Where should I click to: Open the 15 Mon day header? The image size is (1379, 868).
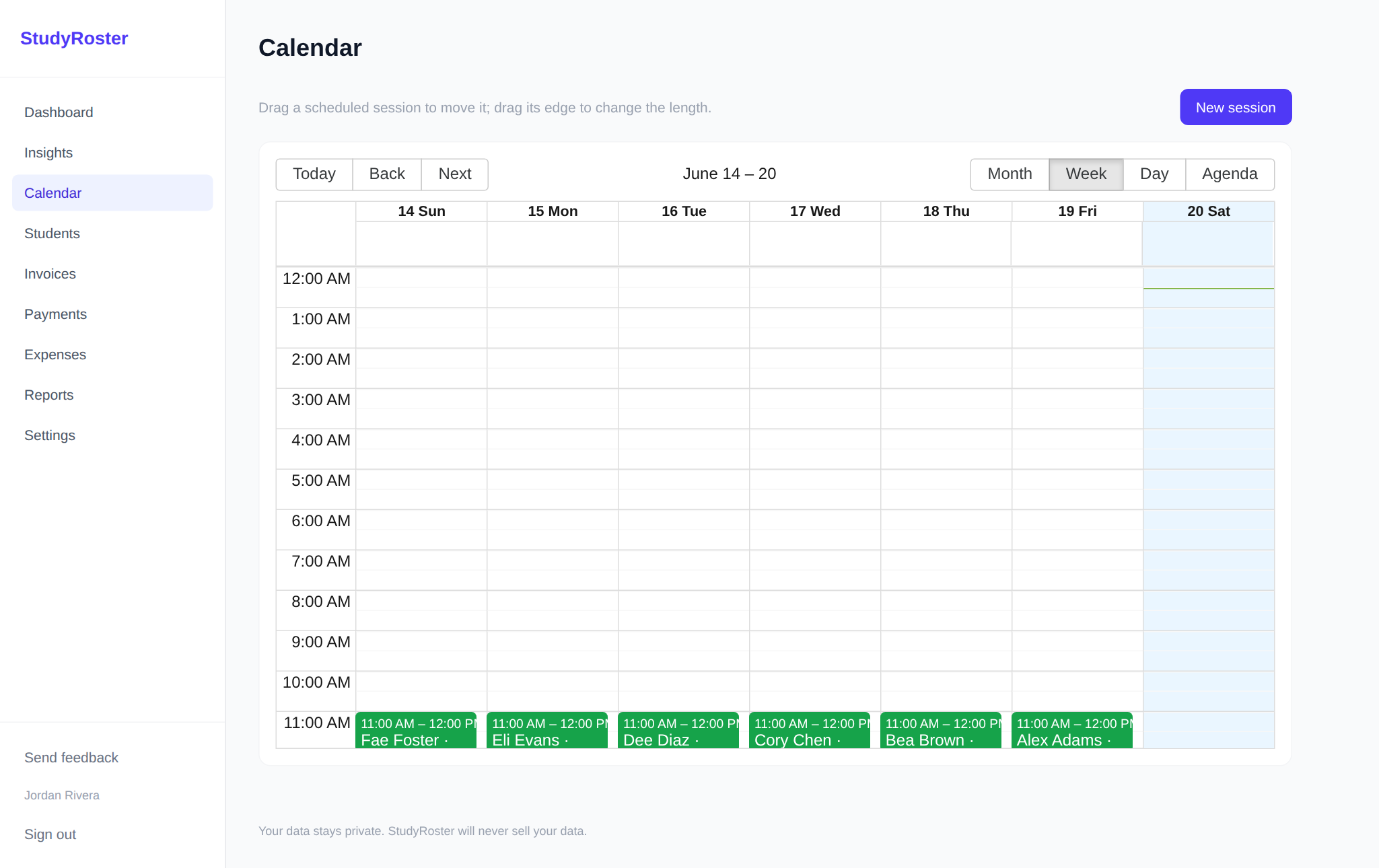coord(553,211)
